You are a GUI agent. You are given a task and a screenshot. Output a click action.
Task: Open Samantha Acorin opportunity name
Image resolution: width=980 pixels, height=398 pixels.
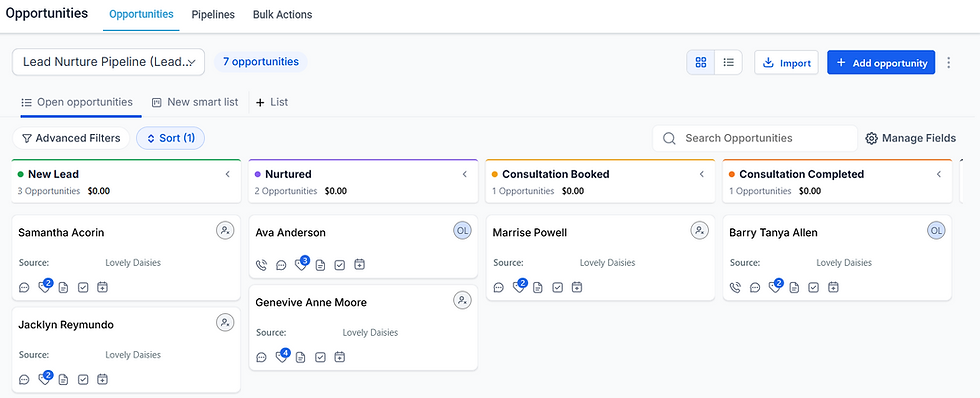[x=61, y=232]
